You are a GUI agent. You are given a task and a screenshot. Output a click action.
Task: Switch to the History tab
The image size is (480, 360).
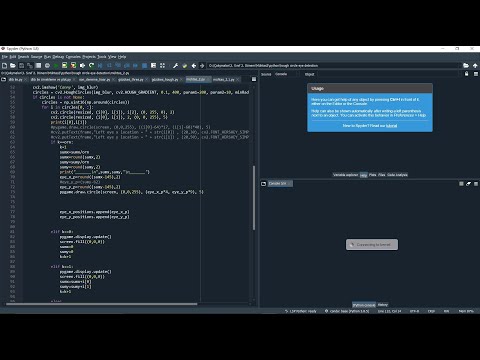pyautogui.click(x=383, y=305)
